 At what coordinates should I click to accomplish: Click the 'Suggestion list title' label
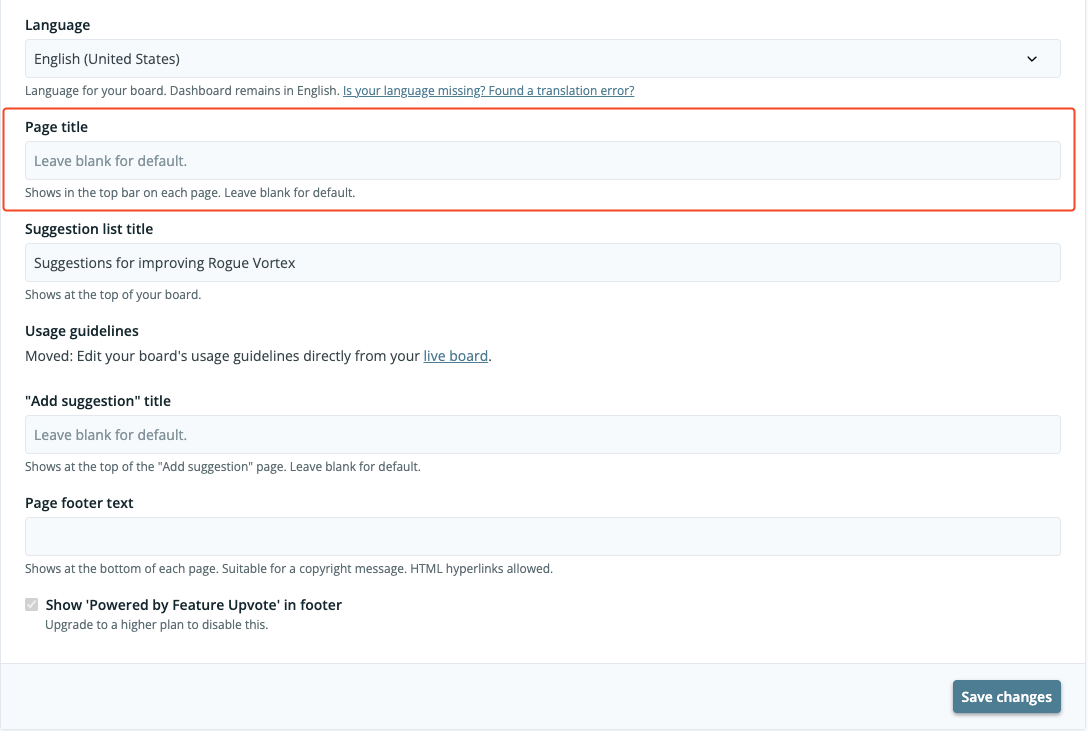[89, 229]
